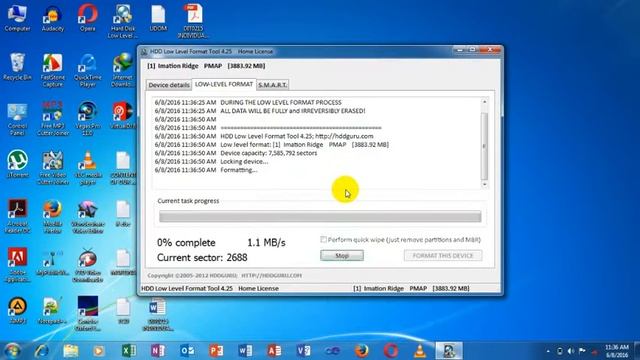This screenshot has width=640, height=360.
Task: Select the PDF file on the desktop
Action: 193,21
